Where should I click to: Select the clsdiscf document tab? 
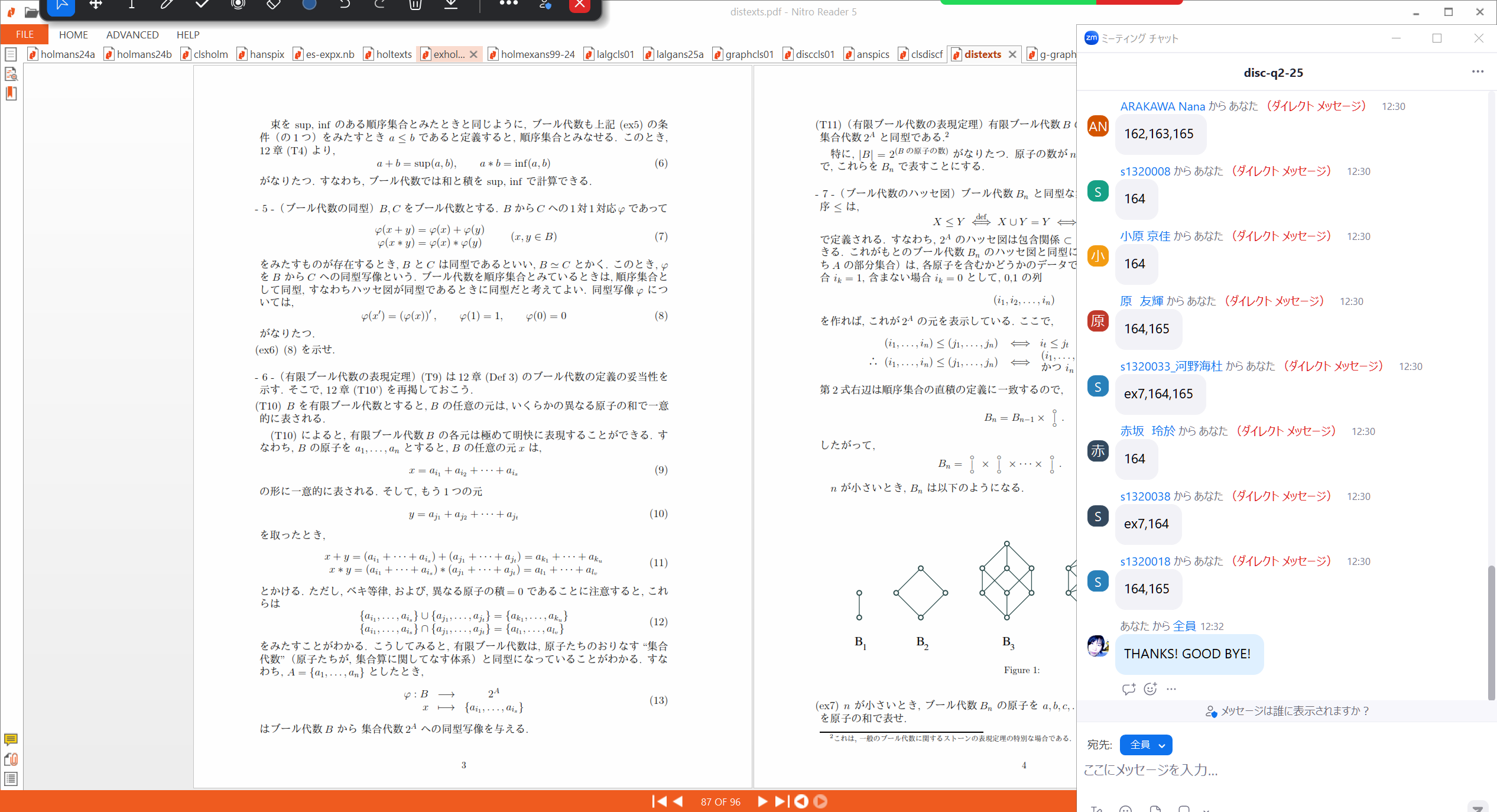[921, 54]
